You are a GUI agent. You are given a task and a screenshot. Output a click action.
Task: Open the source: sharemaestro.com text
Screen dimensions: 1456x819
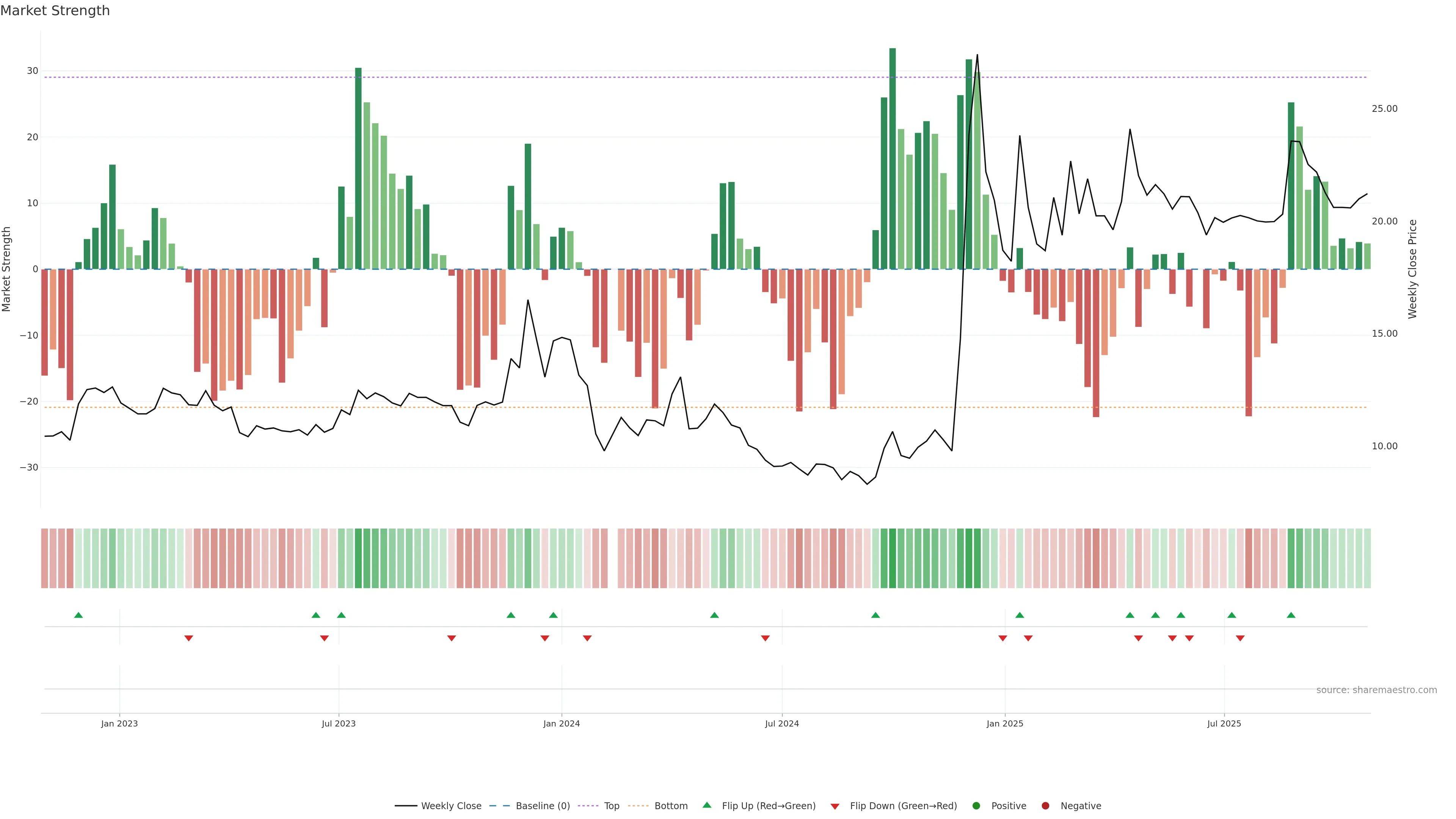tap(1376, 690)
